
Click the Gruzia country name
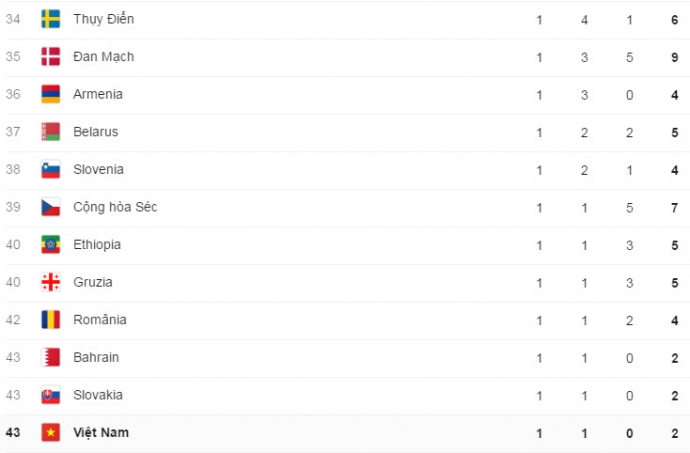(x=93, y=282)
